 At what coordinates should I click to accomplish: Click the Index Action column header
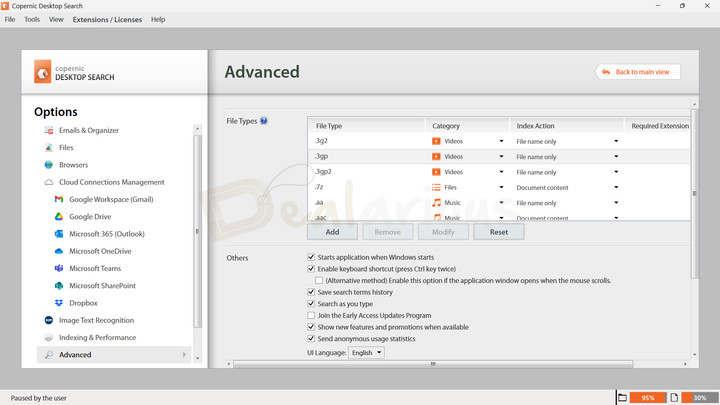567,126
